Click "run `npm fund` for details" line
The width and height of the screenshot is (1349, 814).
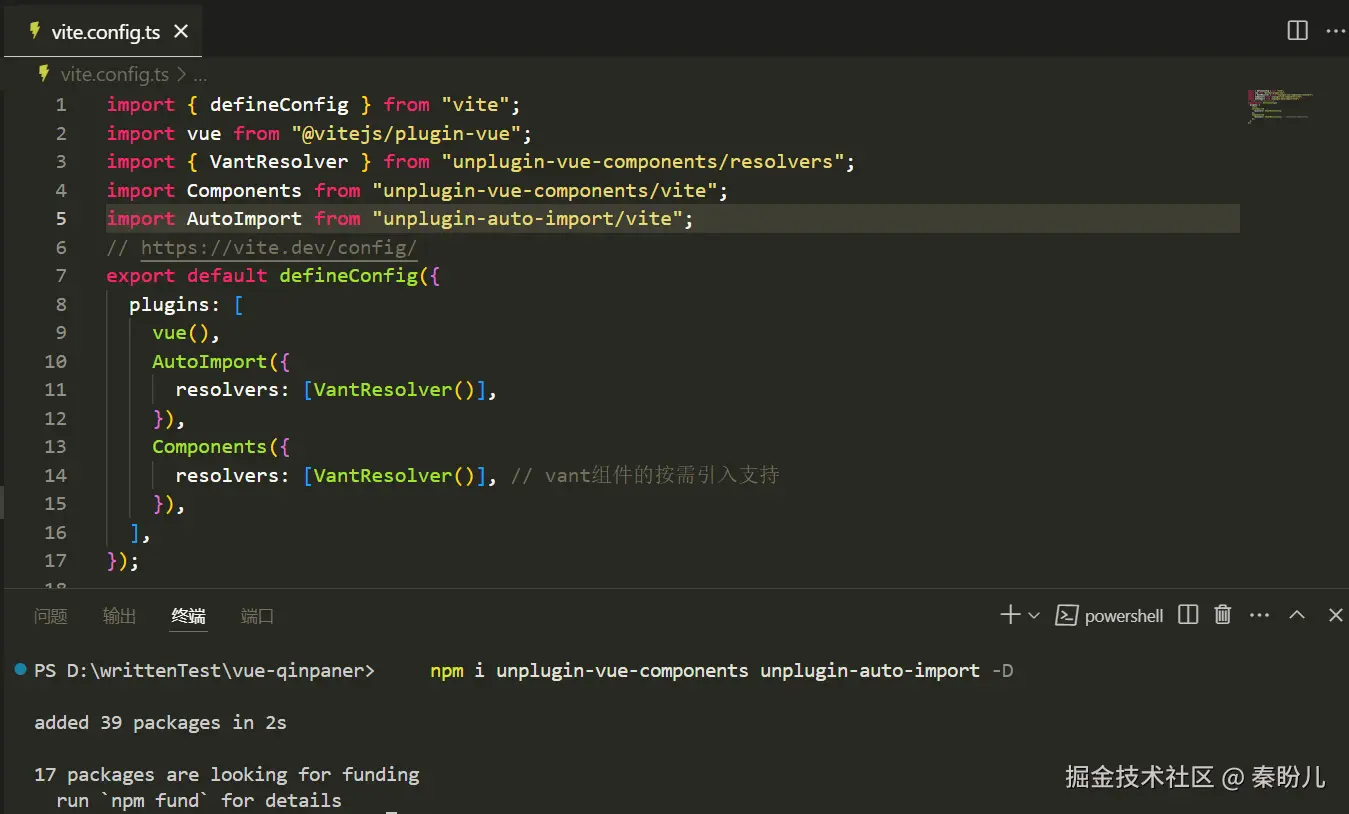[199, 801]
